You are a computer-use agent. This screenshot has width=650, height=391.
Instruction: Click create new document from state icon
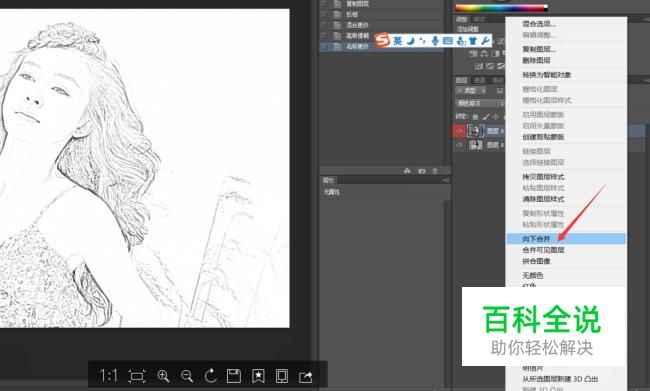(407, 171)
